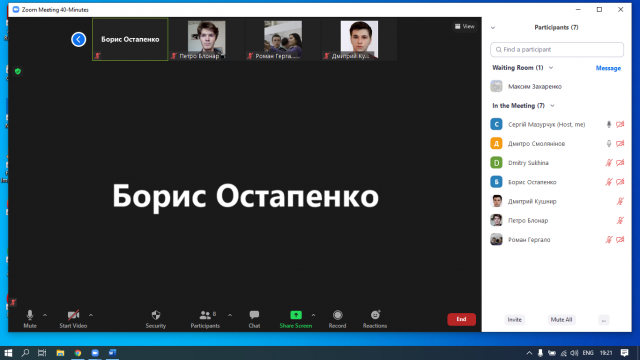640x360 pixels.
Task: Select Борис Остапенко in participants list
Action: (x=557, y=182)
